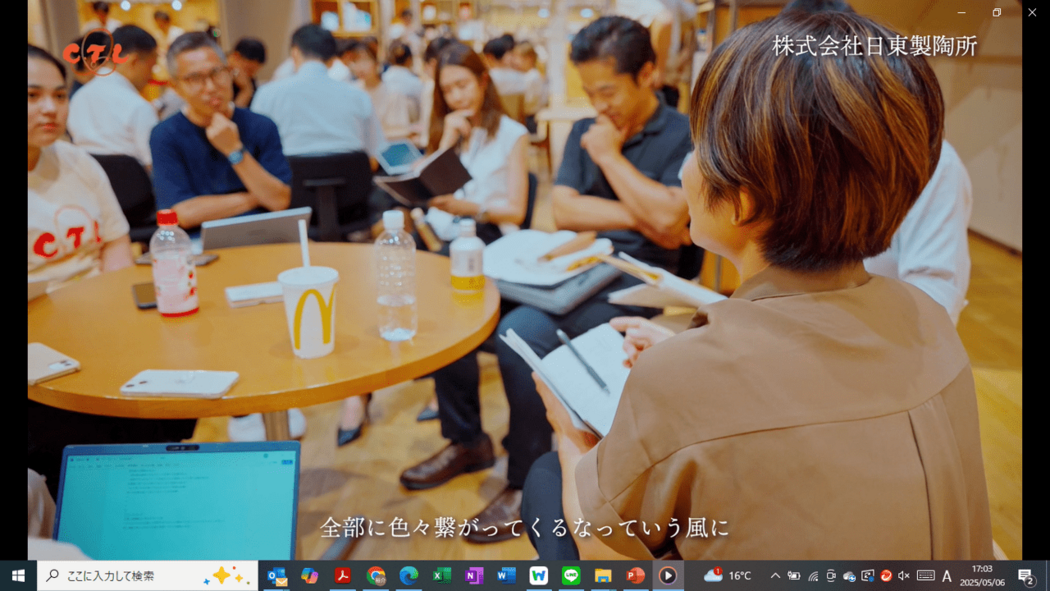
Task: Open PowerPoint from the taskbar
Action: 635,576
